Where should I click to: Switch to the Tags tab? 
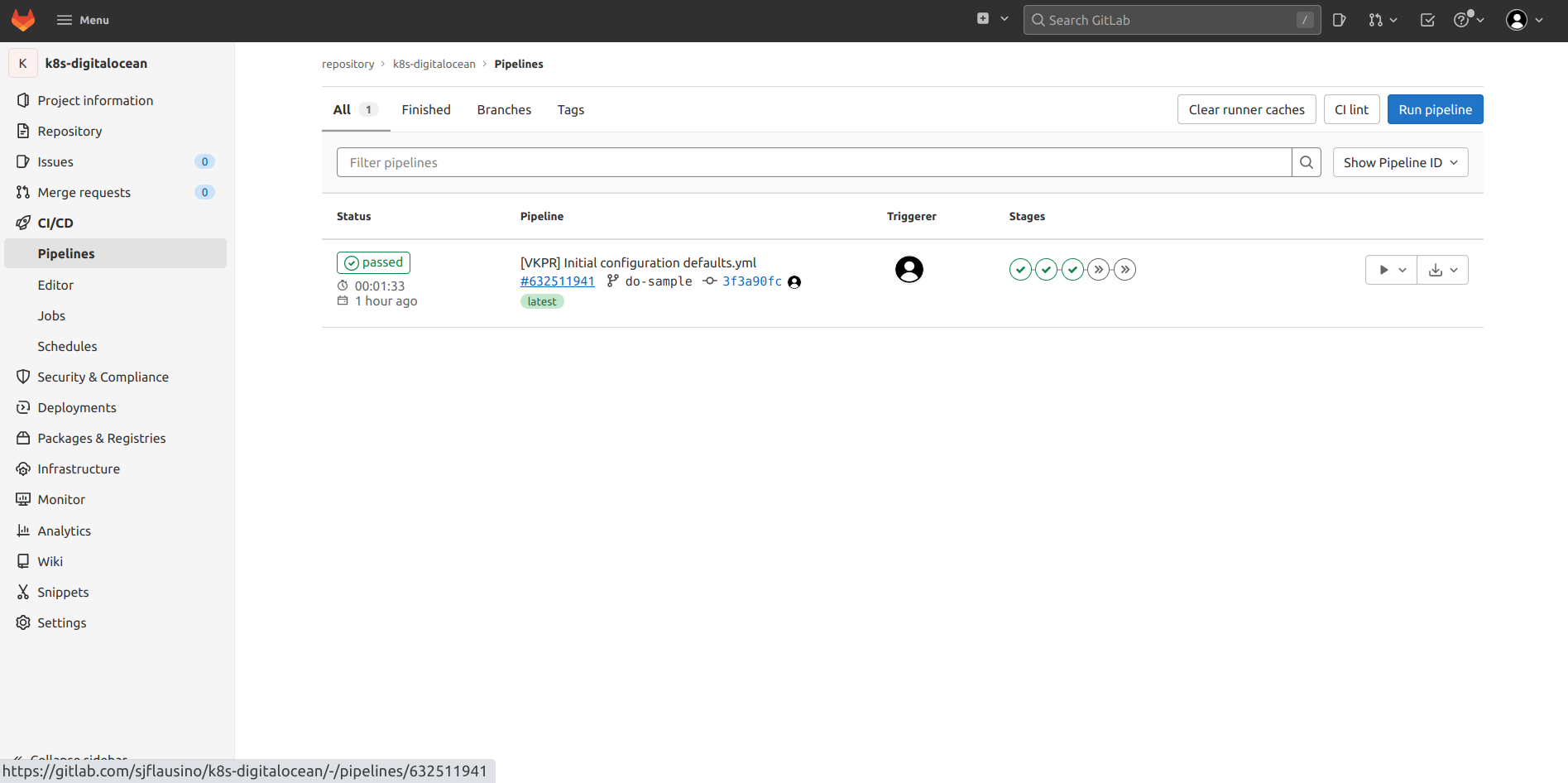pos(571,109)
